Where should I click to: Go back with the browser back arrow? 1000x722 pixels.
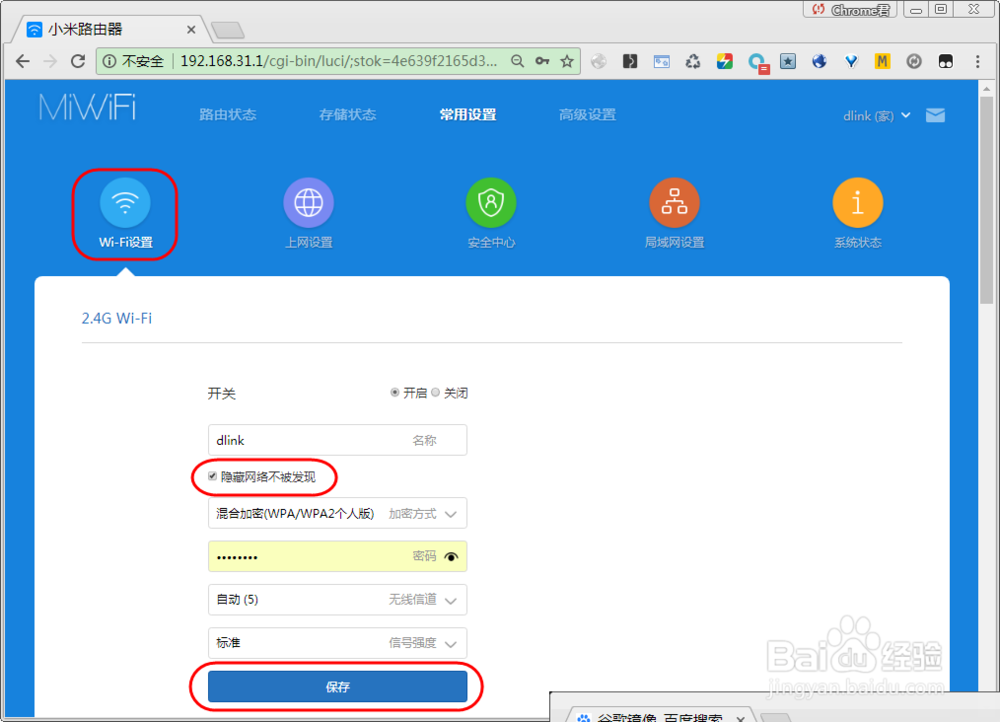coord(23,61)
